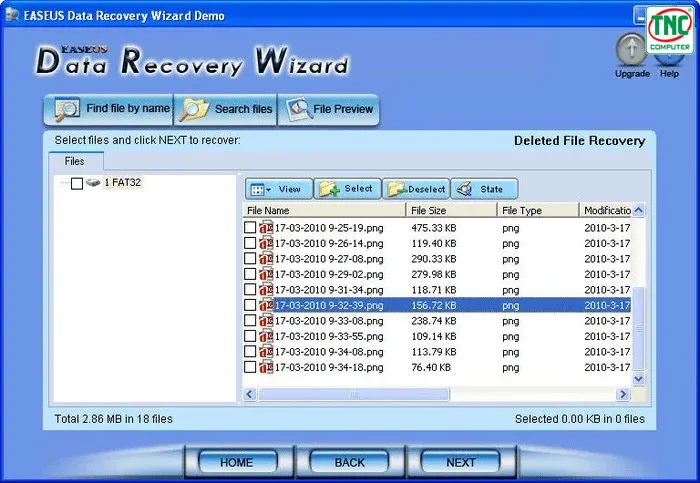The width and height of the screenshot is (700, 483).
Task: Click the horizontal scroll left arrow
Action: click(250, 394)
